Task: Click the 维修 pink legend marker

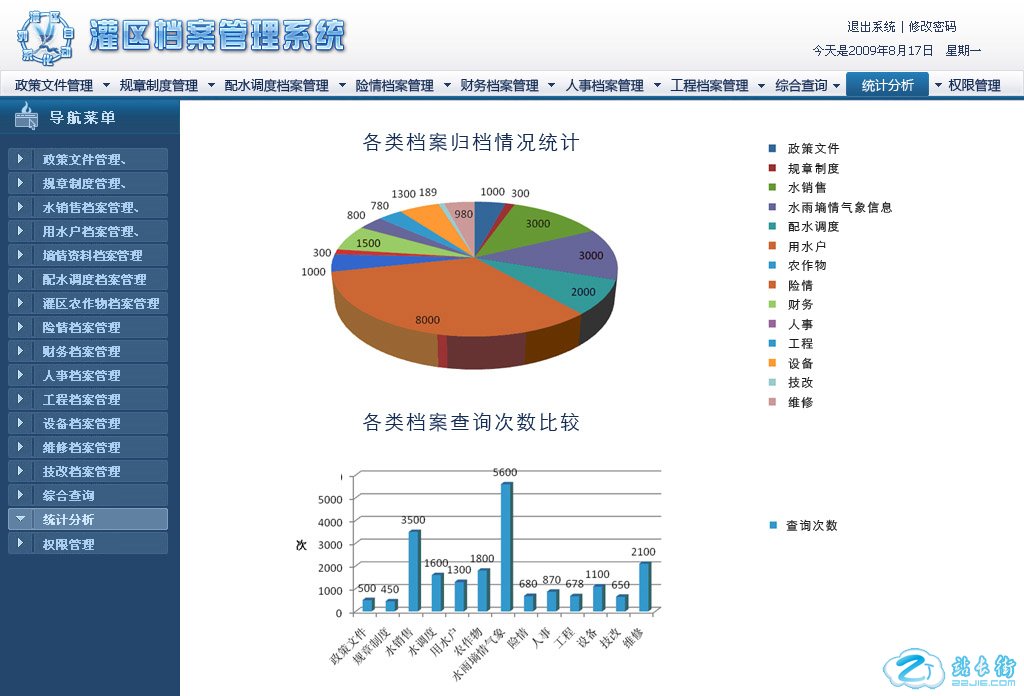Action: 772,402
